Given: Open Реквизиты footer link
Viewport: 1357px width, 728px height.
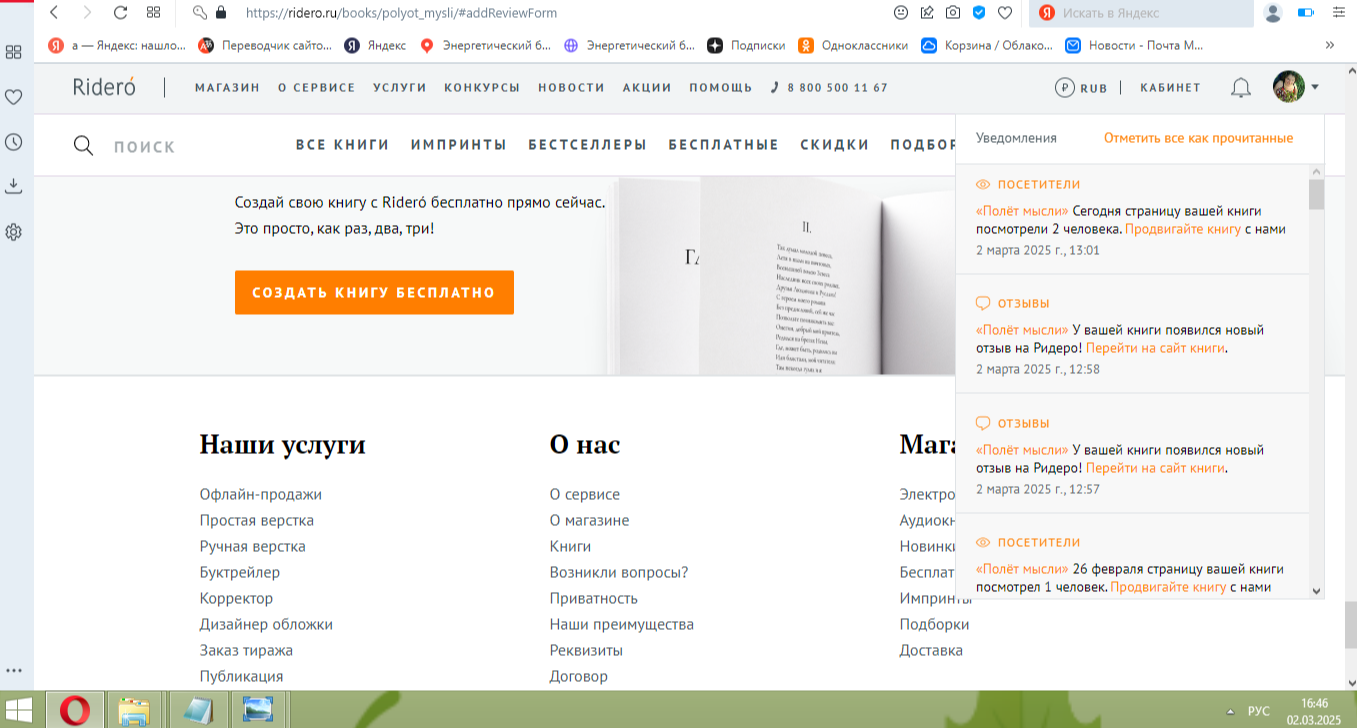Looking at the screenshot, I should pos(586,650).
